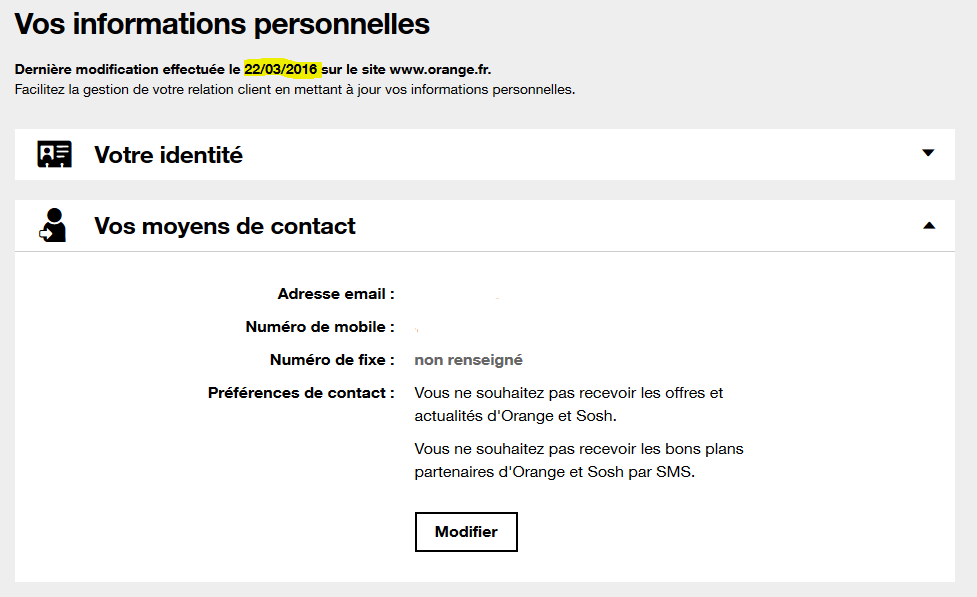Click the Adresse email field label

click(335, 293)
